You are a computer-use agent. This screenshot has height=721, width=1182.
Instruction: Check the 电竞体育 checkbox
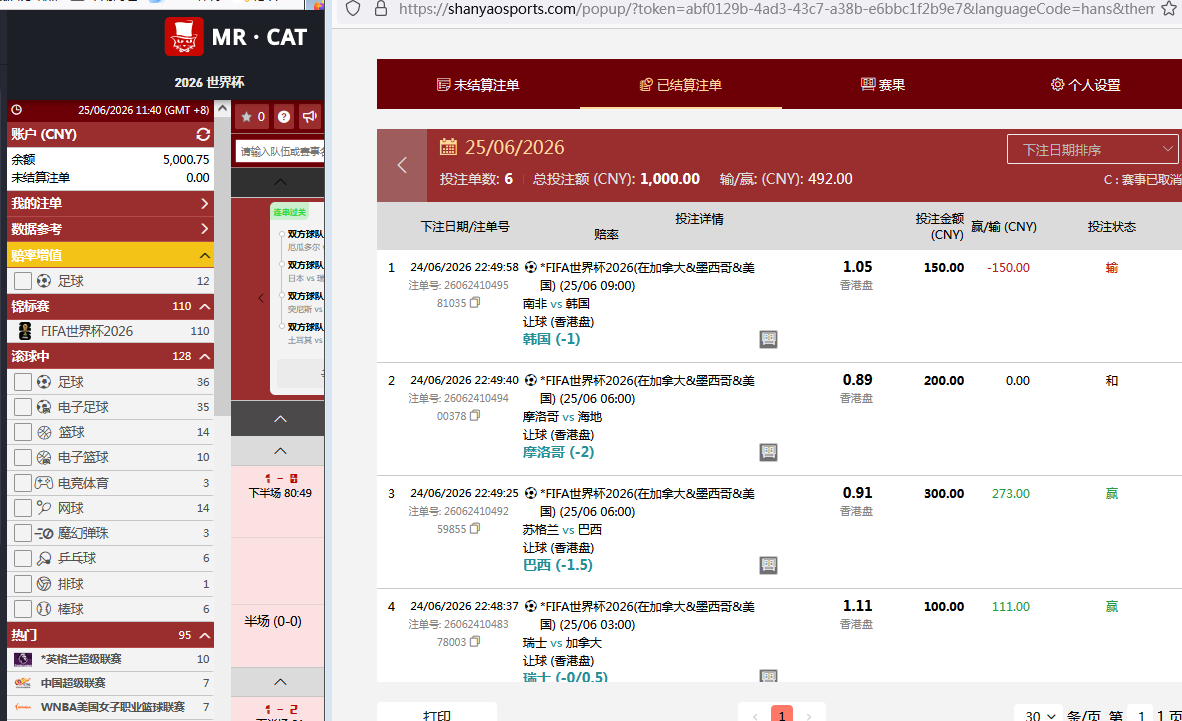tap(23, 483)
